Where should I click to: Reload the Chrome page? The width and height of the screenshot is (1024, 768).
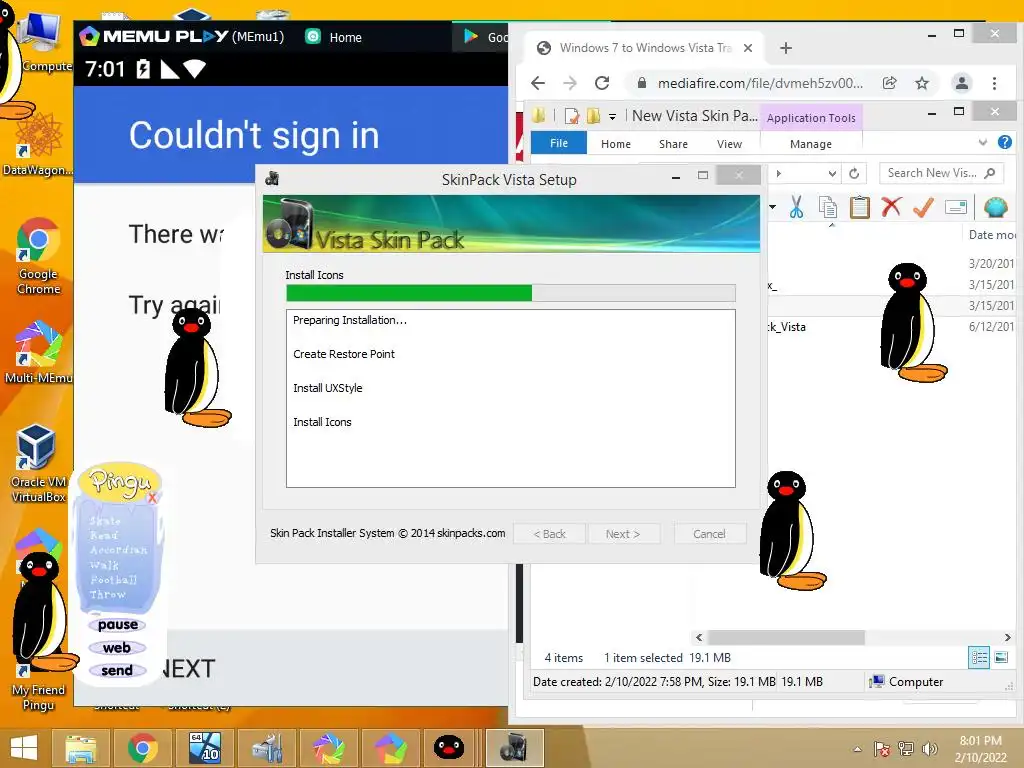(602, 83)
